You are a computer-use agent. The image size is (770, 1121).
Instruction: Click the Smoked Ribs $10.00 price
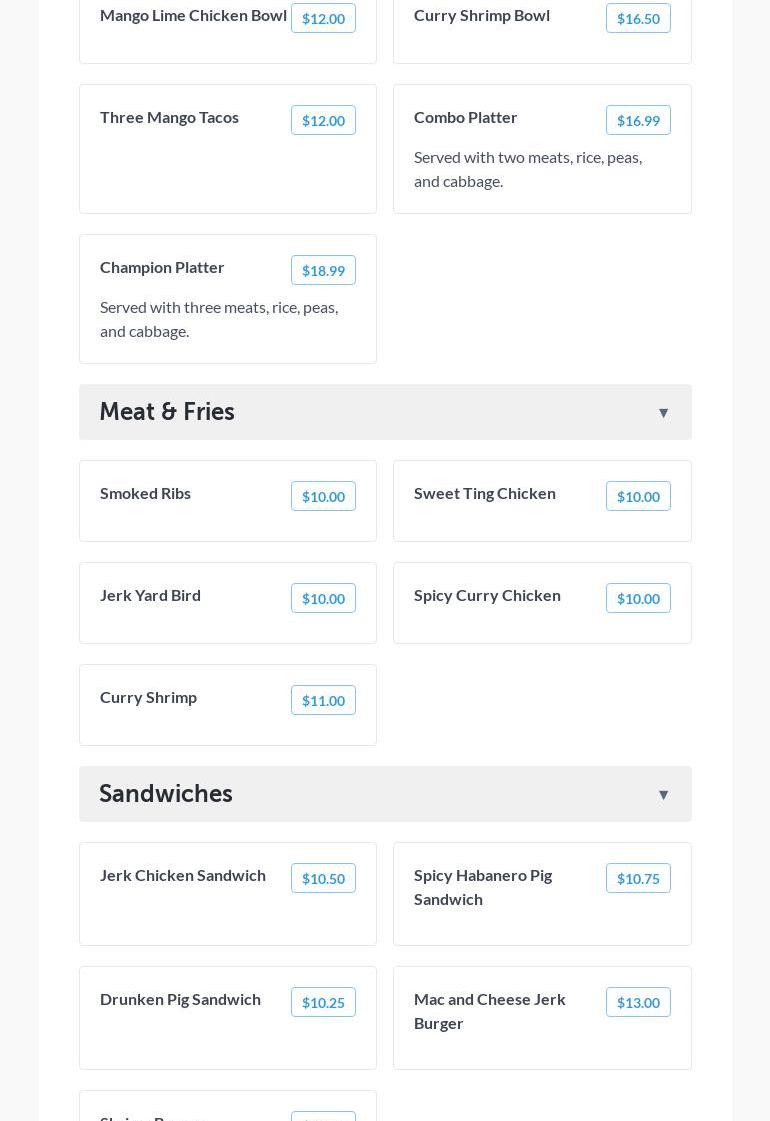323,497
